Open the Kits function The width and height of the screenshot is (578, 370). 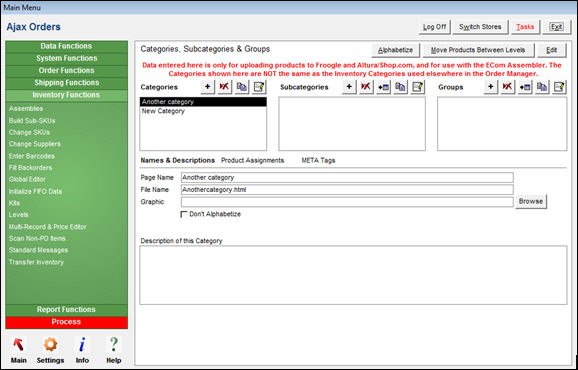14,203
